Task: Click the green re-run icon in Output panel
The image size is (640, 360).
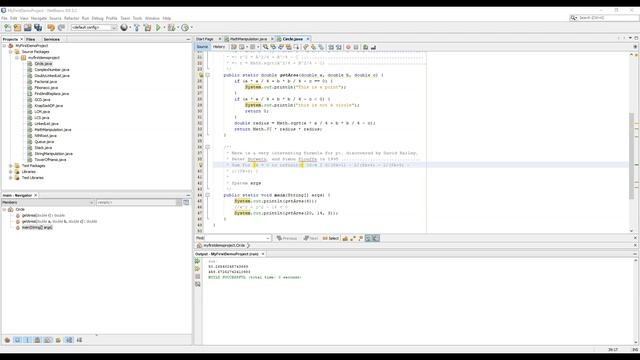Action: coord(198,261)
